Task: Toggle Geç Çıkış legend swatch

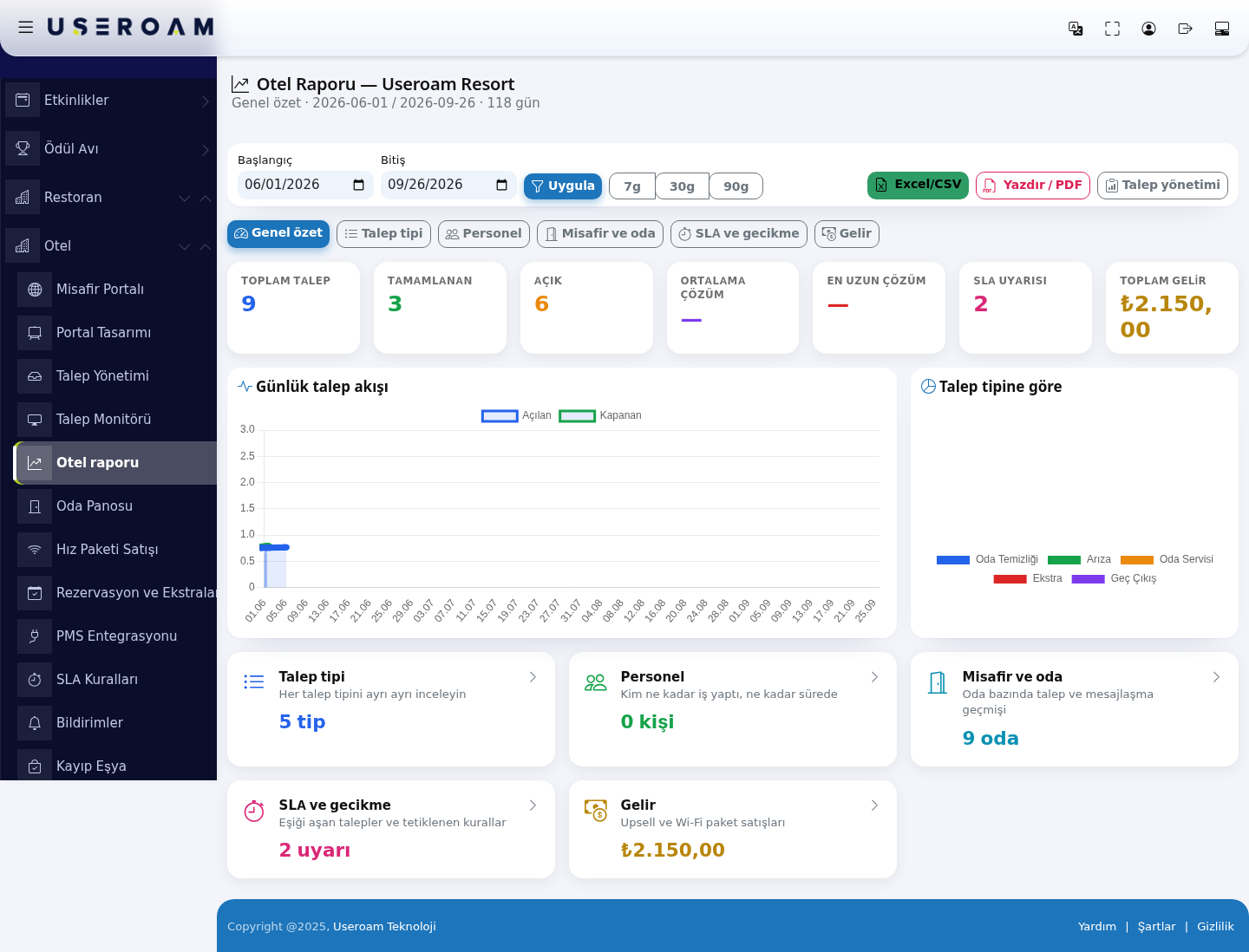Action: click(x=1088, y=579)
